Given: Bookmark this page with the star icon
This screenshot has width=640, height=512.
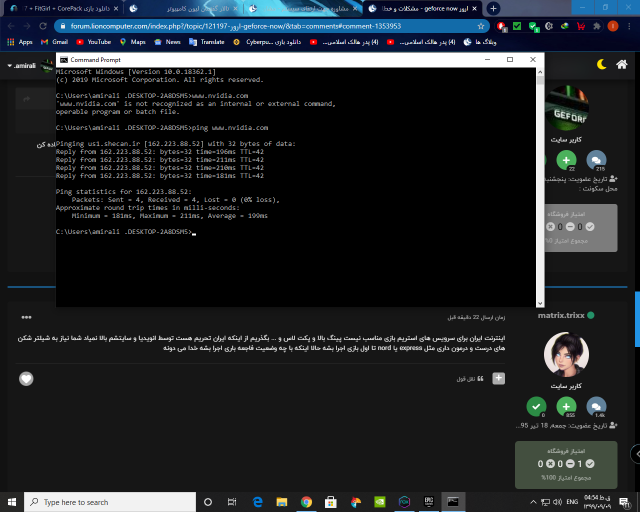Looking at the screenshot, I should click(x=483, y=25).
